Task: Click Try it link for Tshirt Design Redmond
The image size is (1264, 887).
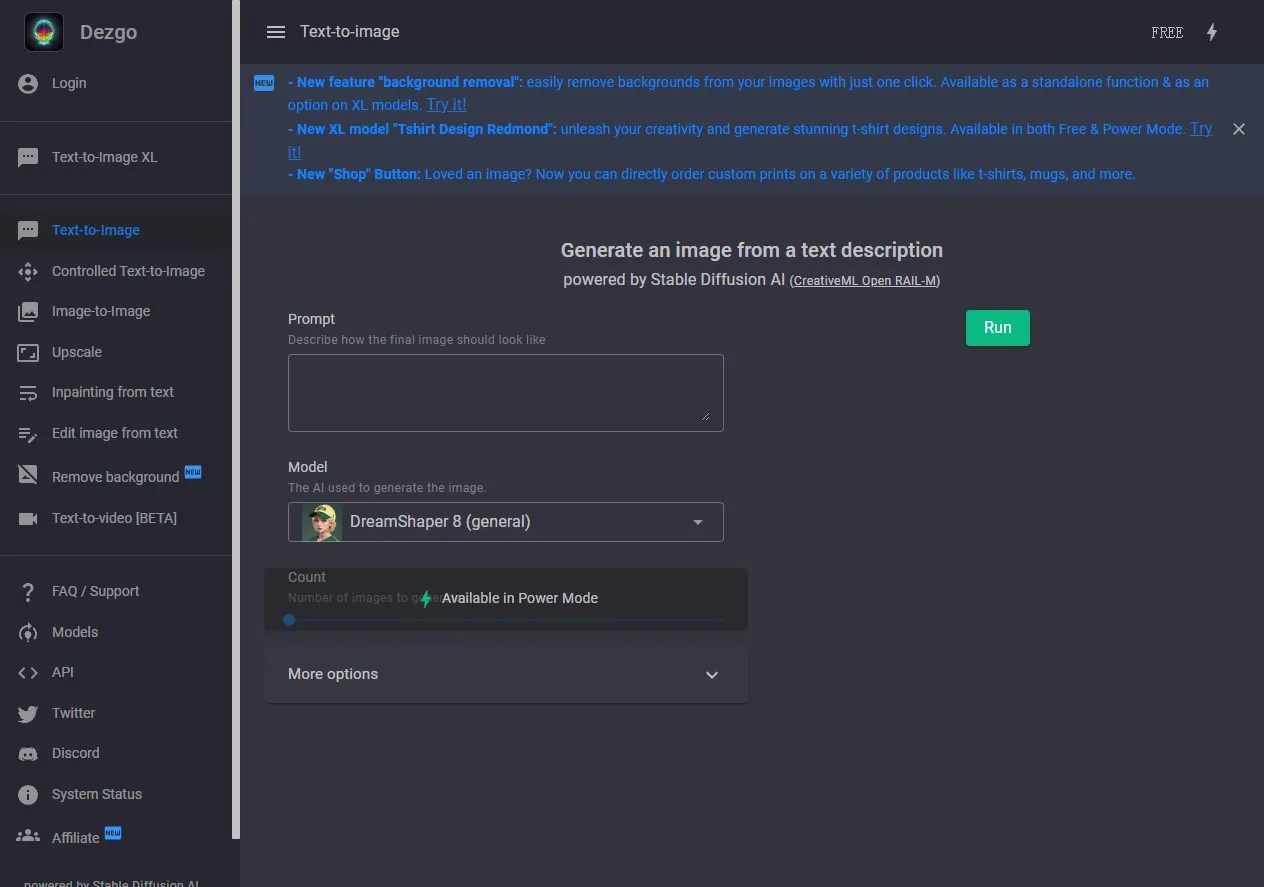Action: point(1201,129)
